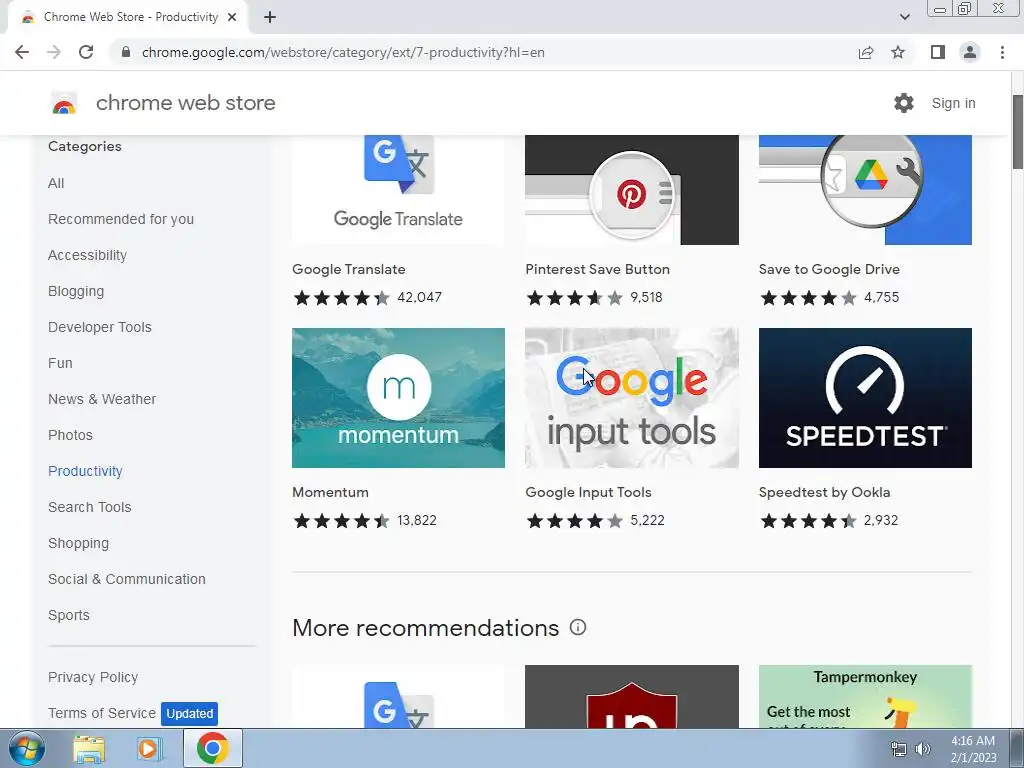
Task: Click the Google Input Tools title
Action: [x=588, y=492]
